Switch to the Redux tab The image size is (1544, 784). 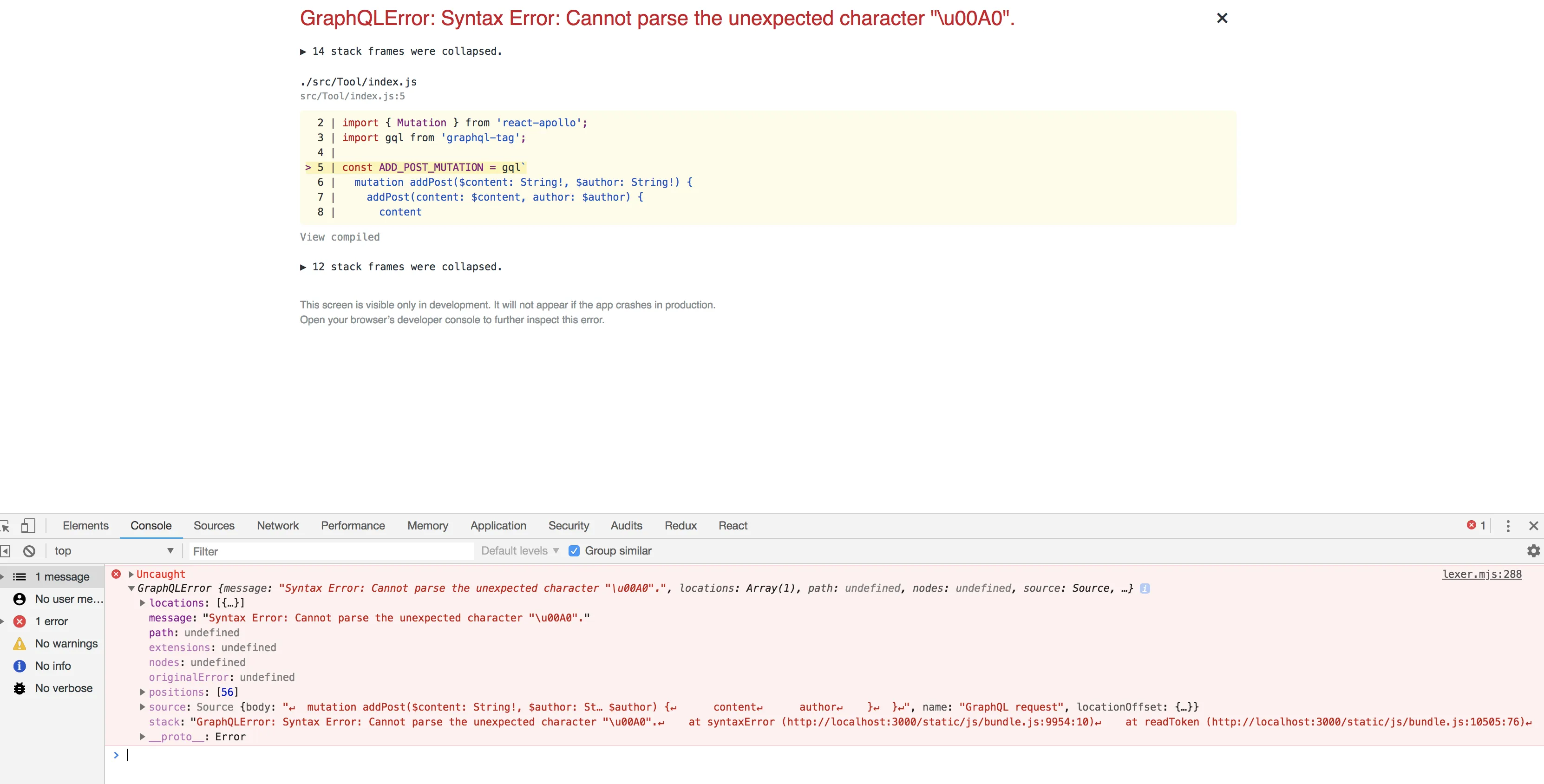coord(680,526)
